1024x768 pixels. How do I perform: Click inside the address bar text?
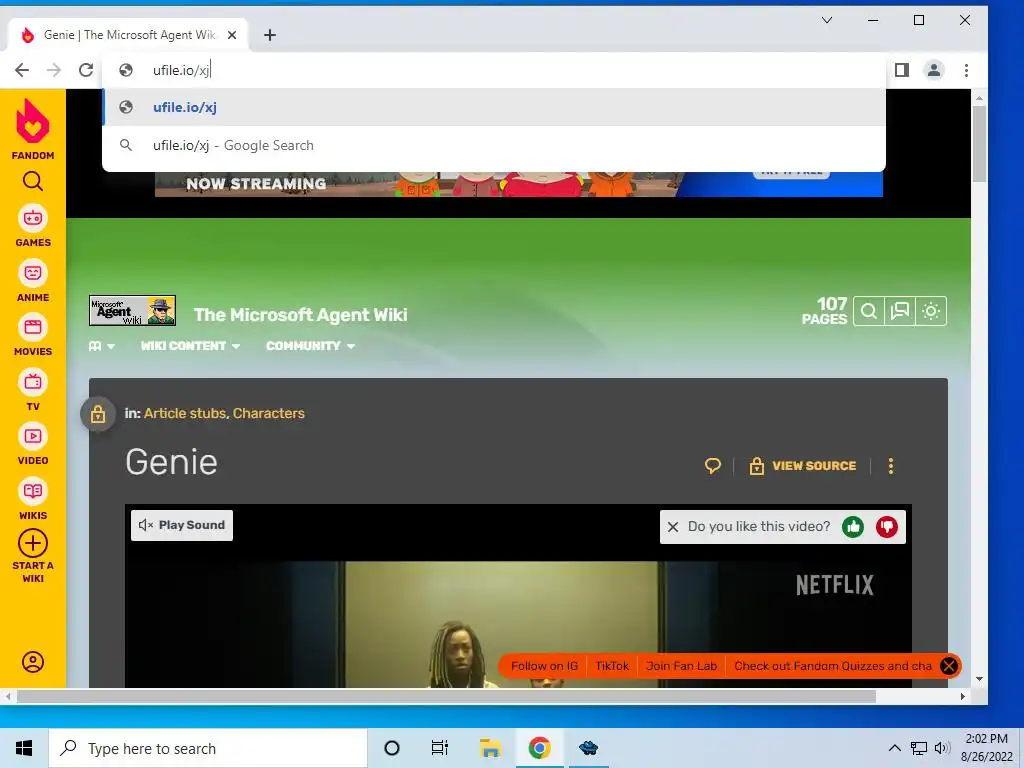(x=181, y=70)
